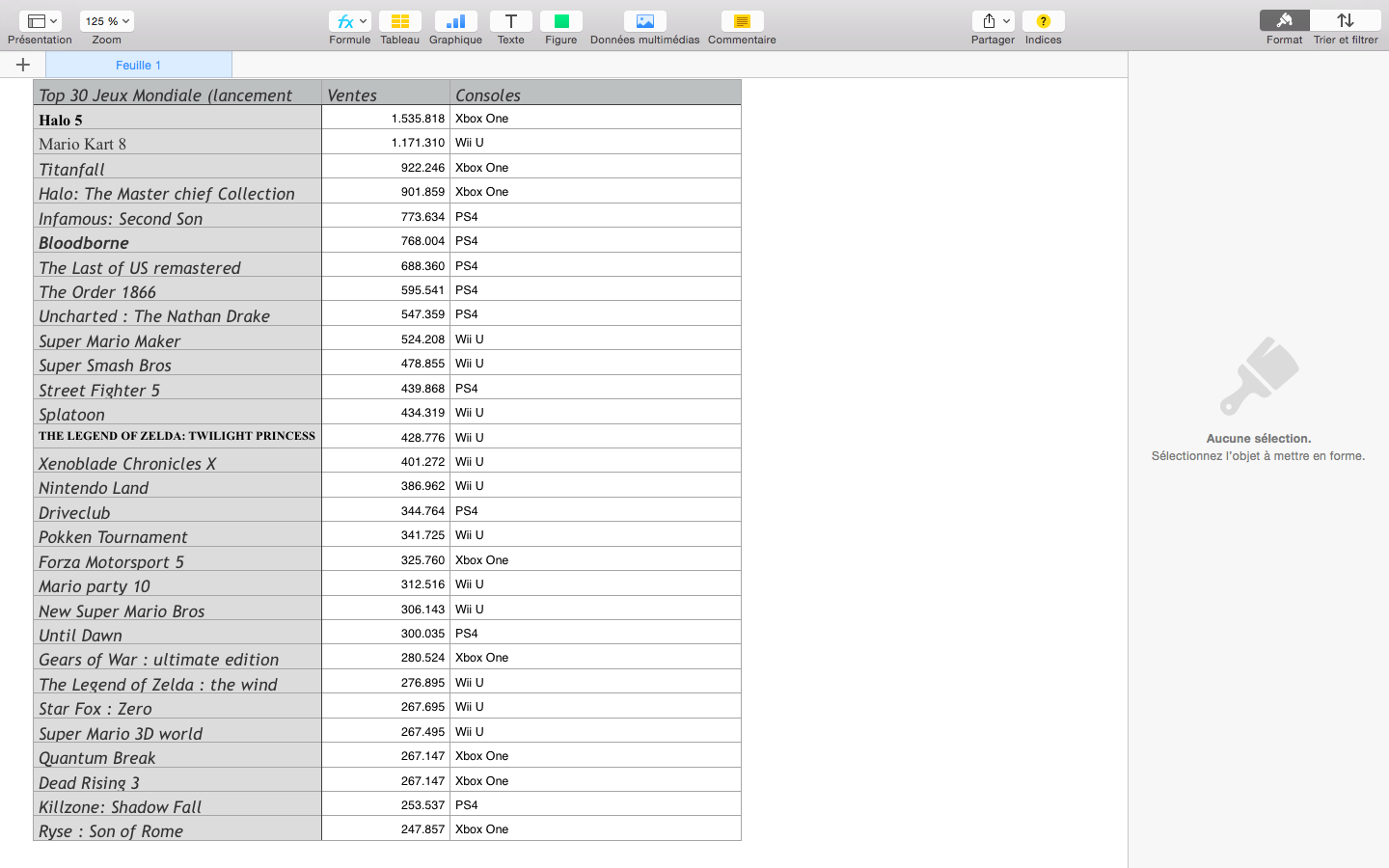1389x868 pixels.
Task: Select the Super Mario Maker cell
Action: click(x=177, y=339)
